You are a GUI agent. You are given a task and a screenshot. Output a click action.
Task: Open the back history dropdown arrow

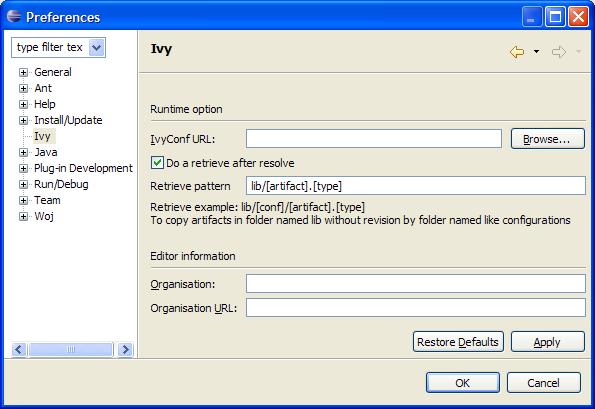(536, 52)
